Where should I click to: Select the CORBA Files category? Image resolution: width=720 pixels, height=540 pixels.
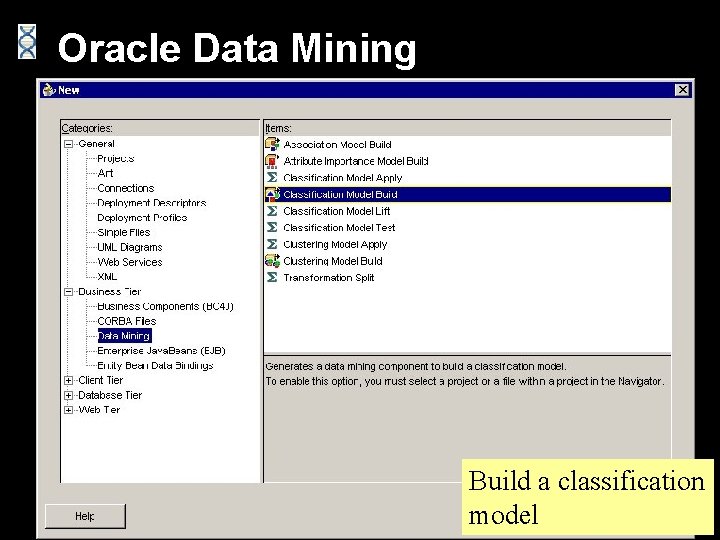pyautogui.click(x=127, y=321)
